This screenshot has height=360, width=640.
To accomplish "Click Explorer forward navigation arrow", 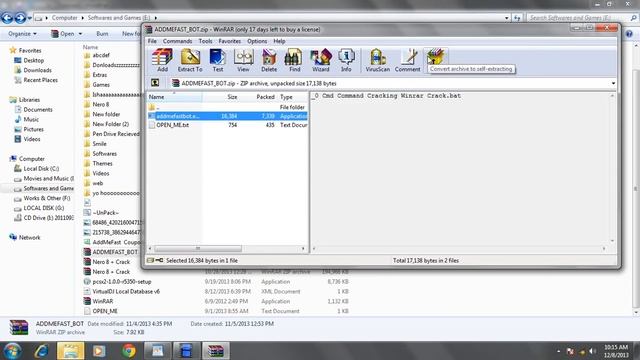I will pos(20,18).
